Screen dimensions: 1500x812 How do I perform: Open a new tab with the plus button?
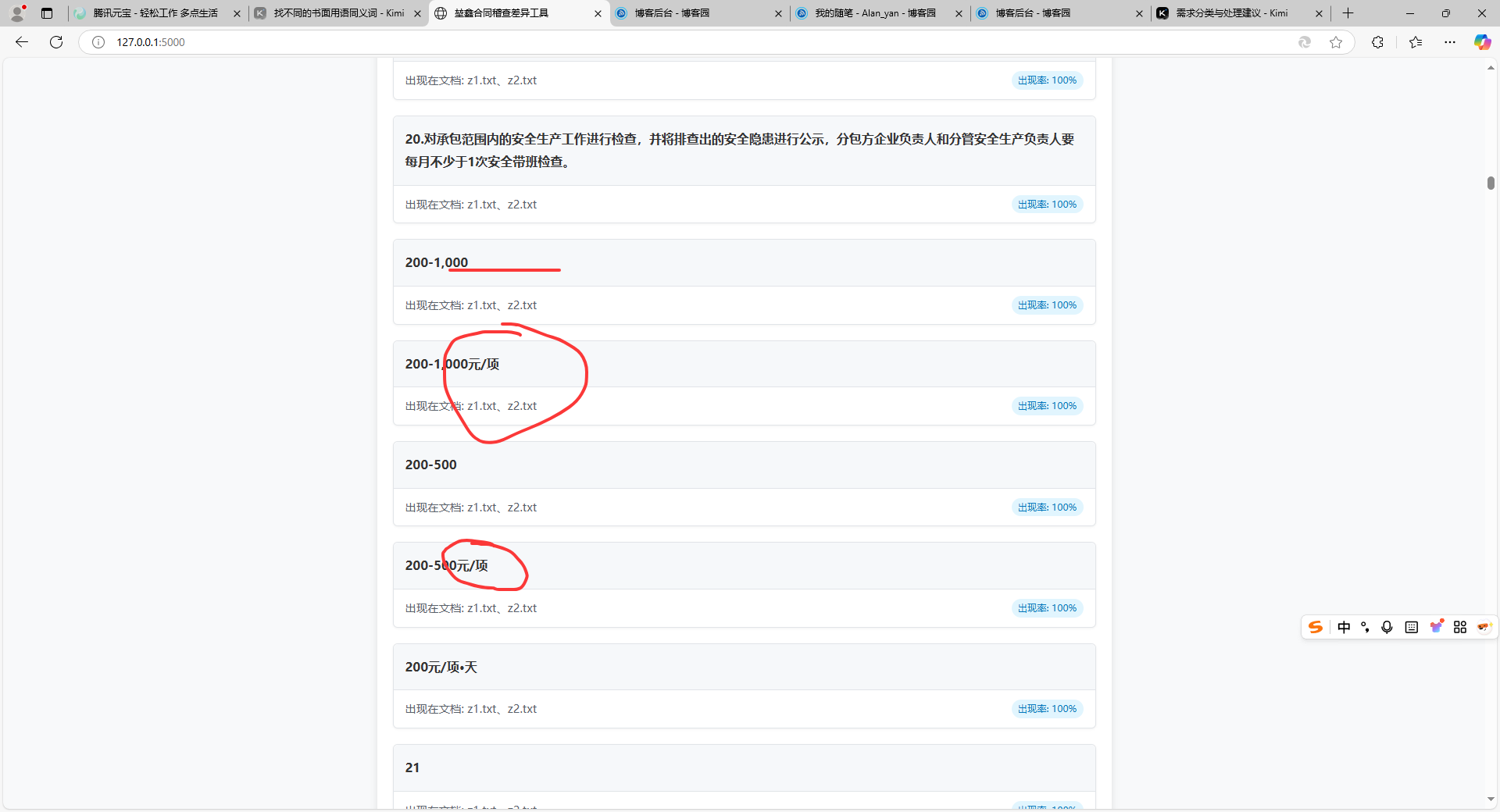[1348, 13]
